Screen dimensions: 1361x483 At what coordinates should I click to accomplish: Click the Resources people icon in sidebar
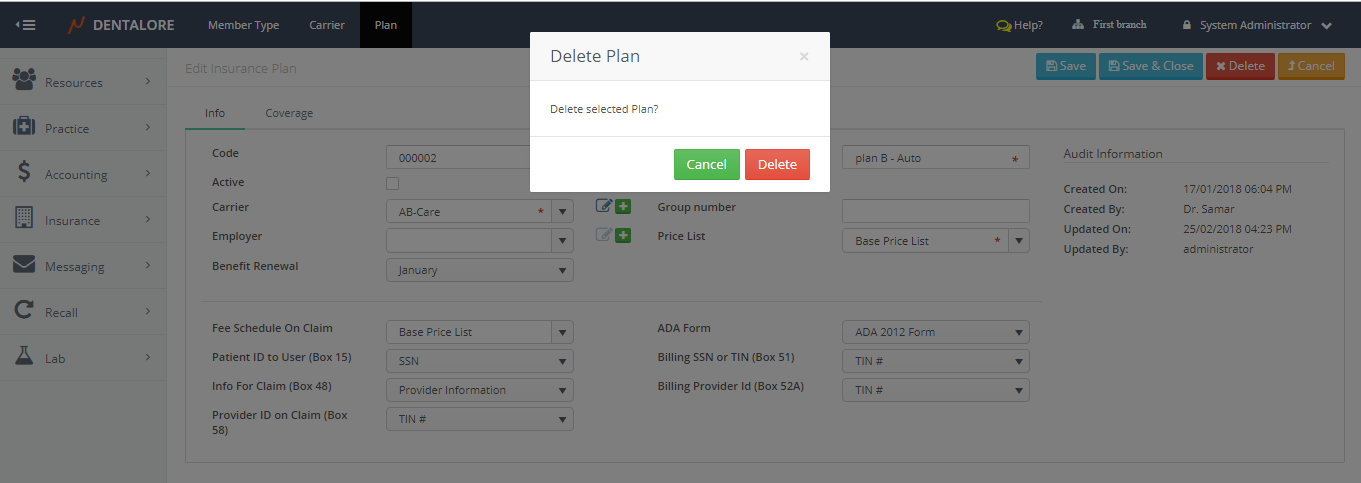click(24, 80)
